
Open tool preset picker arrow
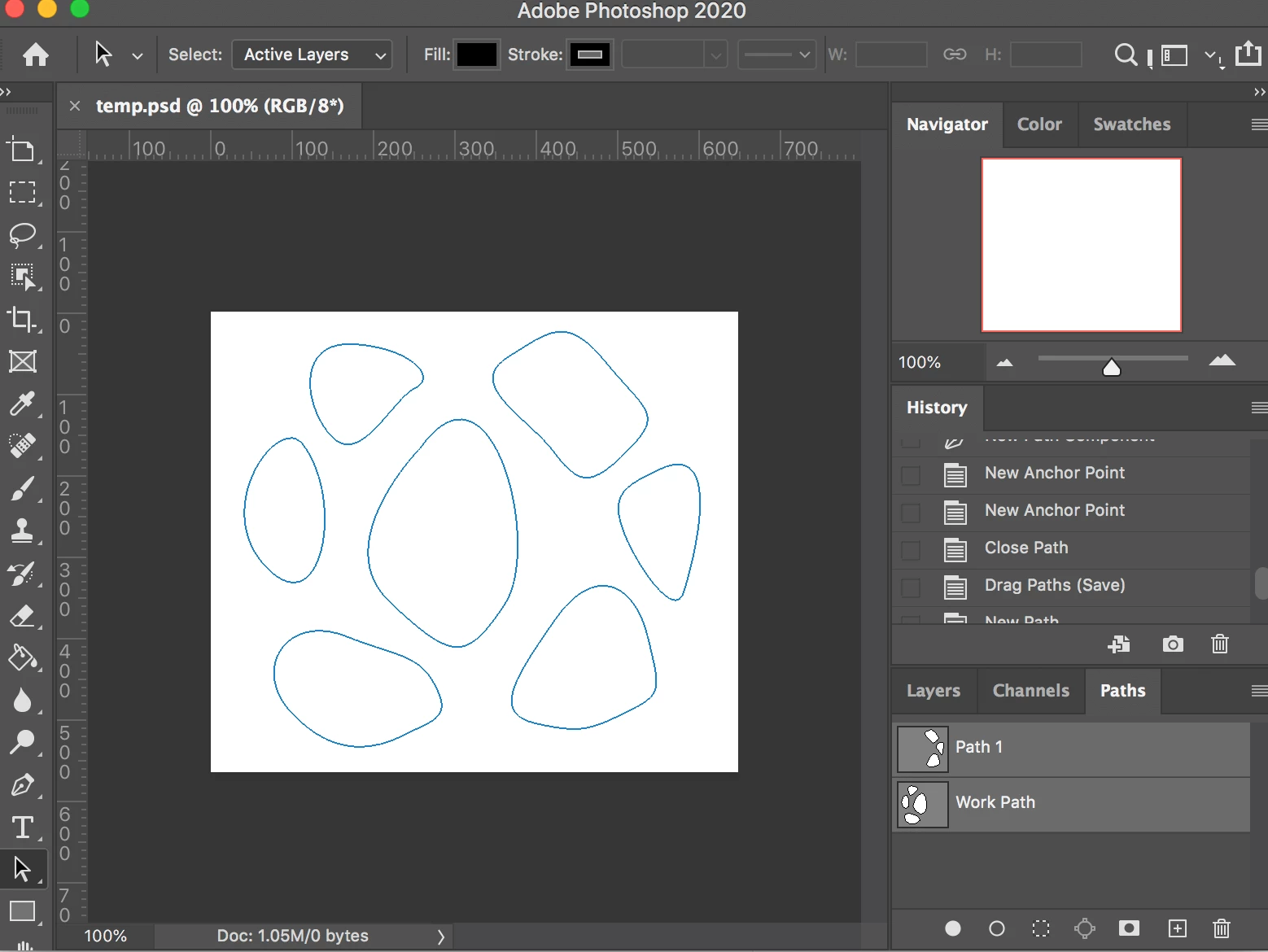138,55
